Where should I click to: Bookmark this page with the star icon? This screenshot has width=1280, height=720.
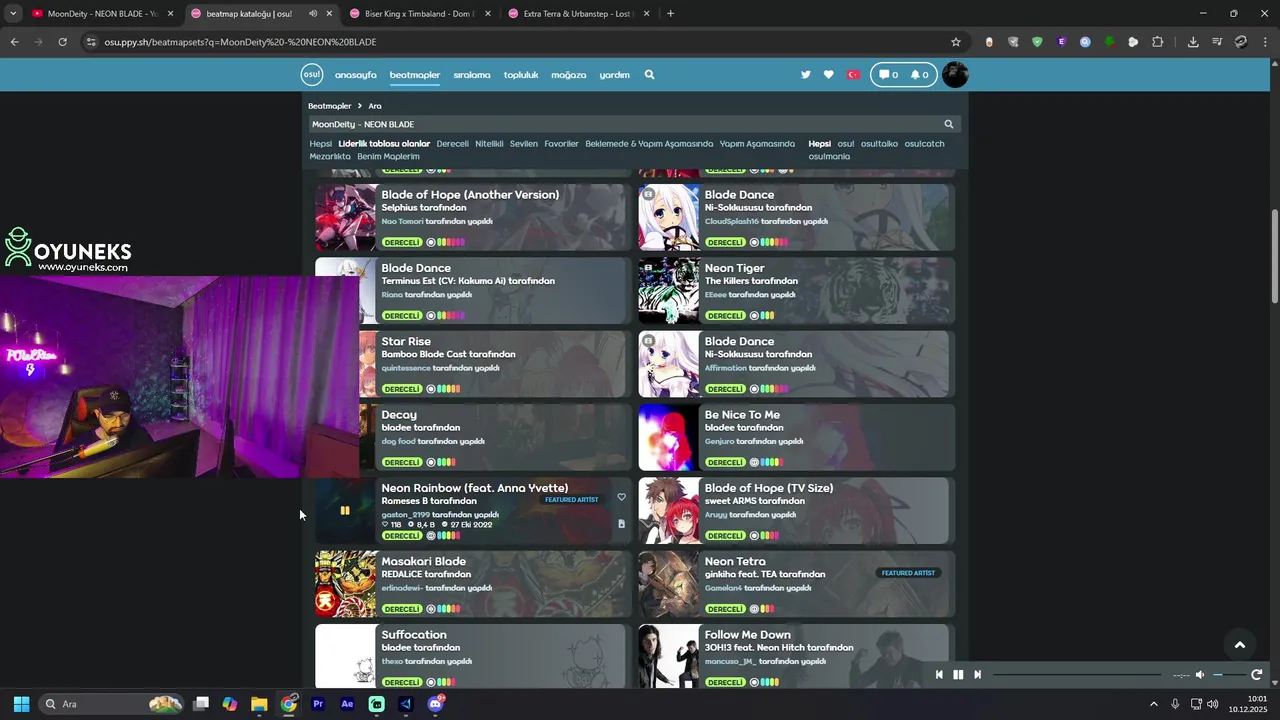tap(956, 42)
